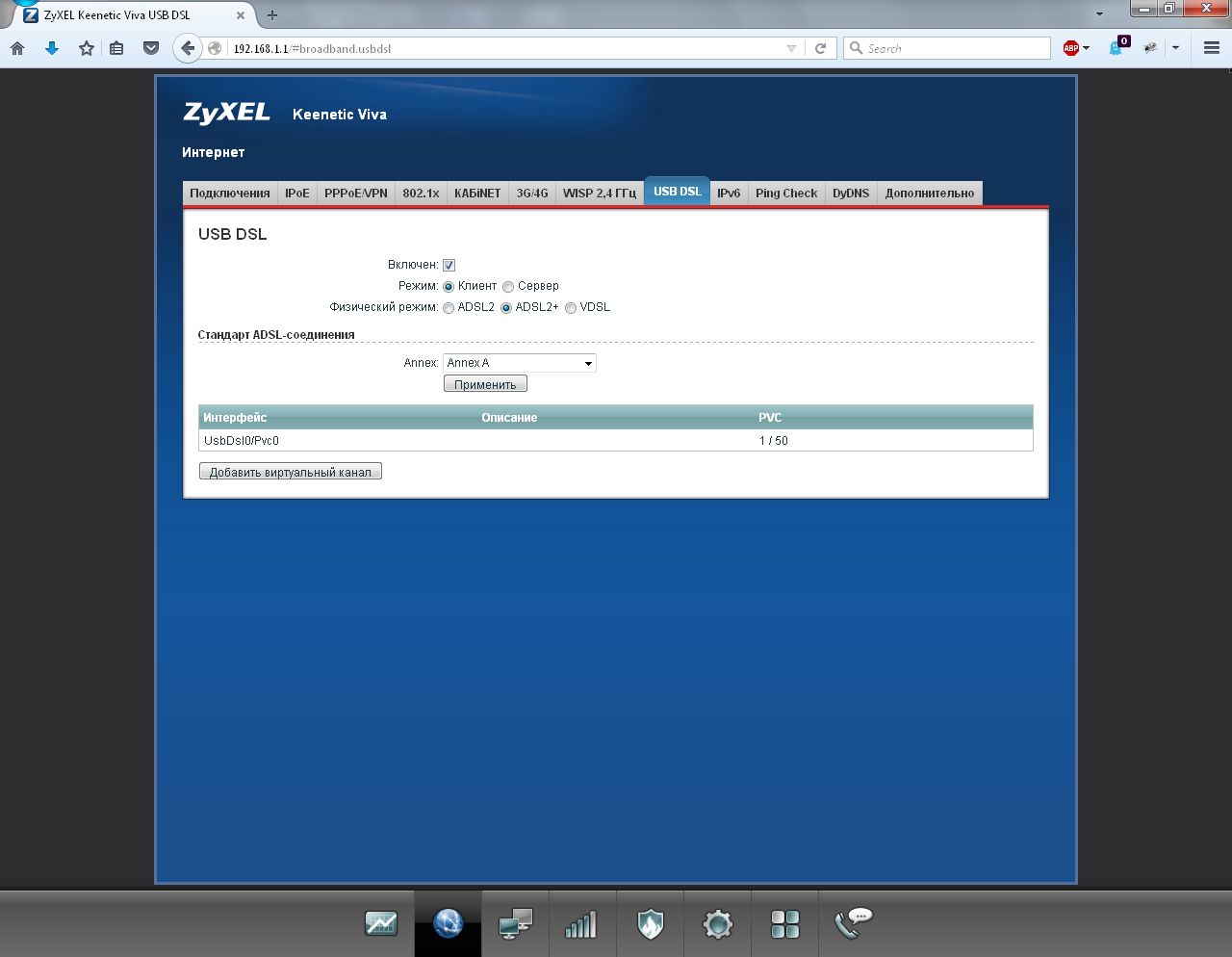1232x957 pixels.
Task: Open the Firefox hamburger menu
Action: (x=1212, y=48)
